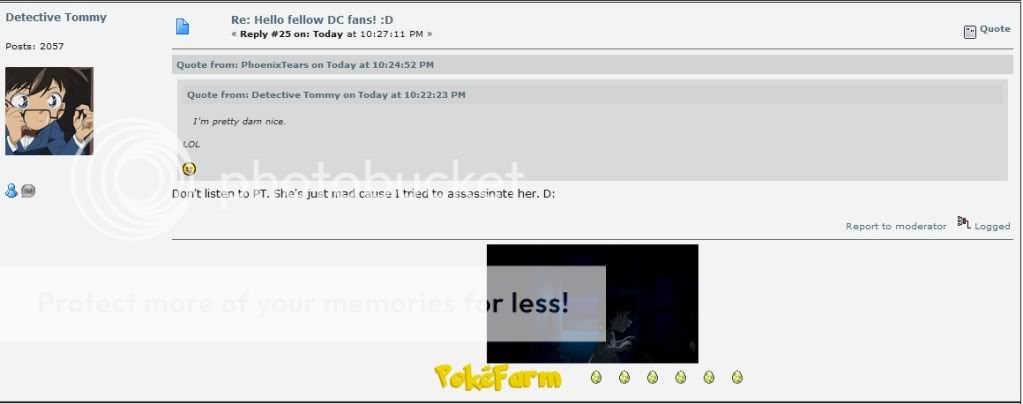Click the second PokéFarm egg
Image resolution: width=1023 pixels, height=404 pixels.
click(x=624, y=377)
